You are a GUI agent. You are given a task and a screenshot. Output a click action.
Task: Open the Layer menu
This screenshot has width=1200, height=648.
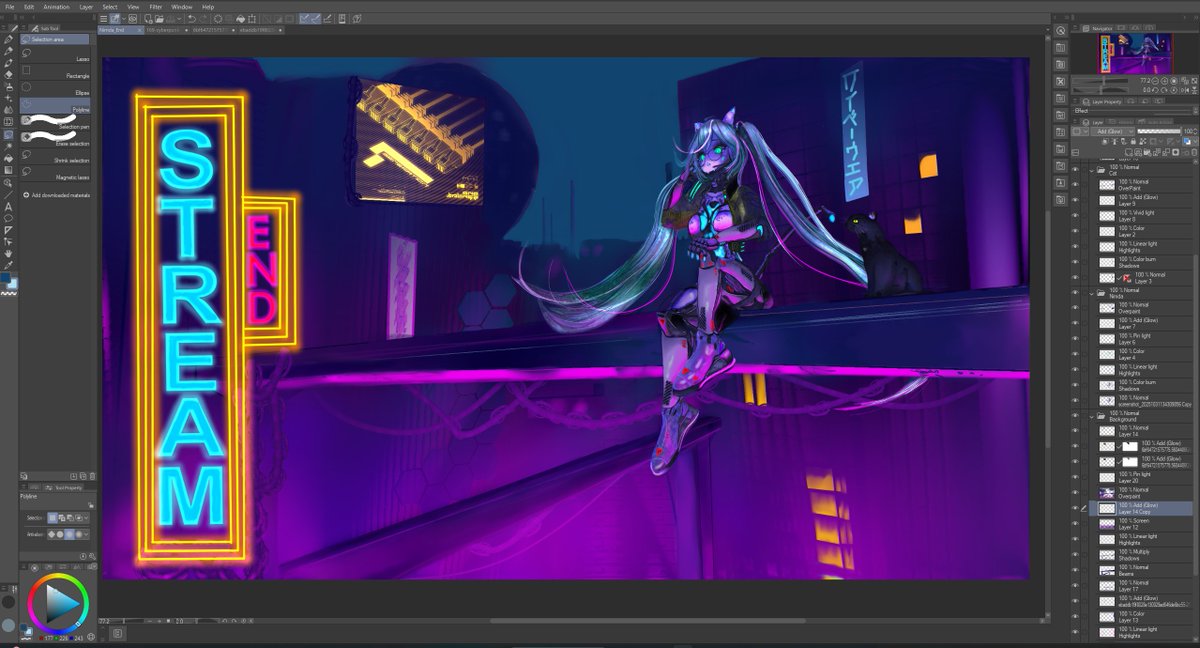86,6
